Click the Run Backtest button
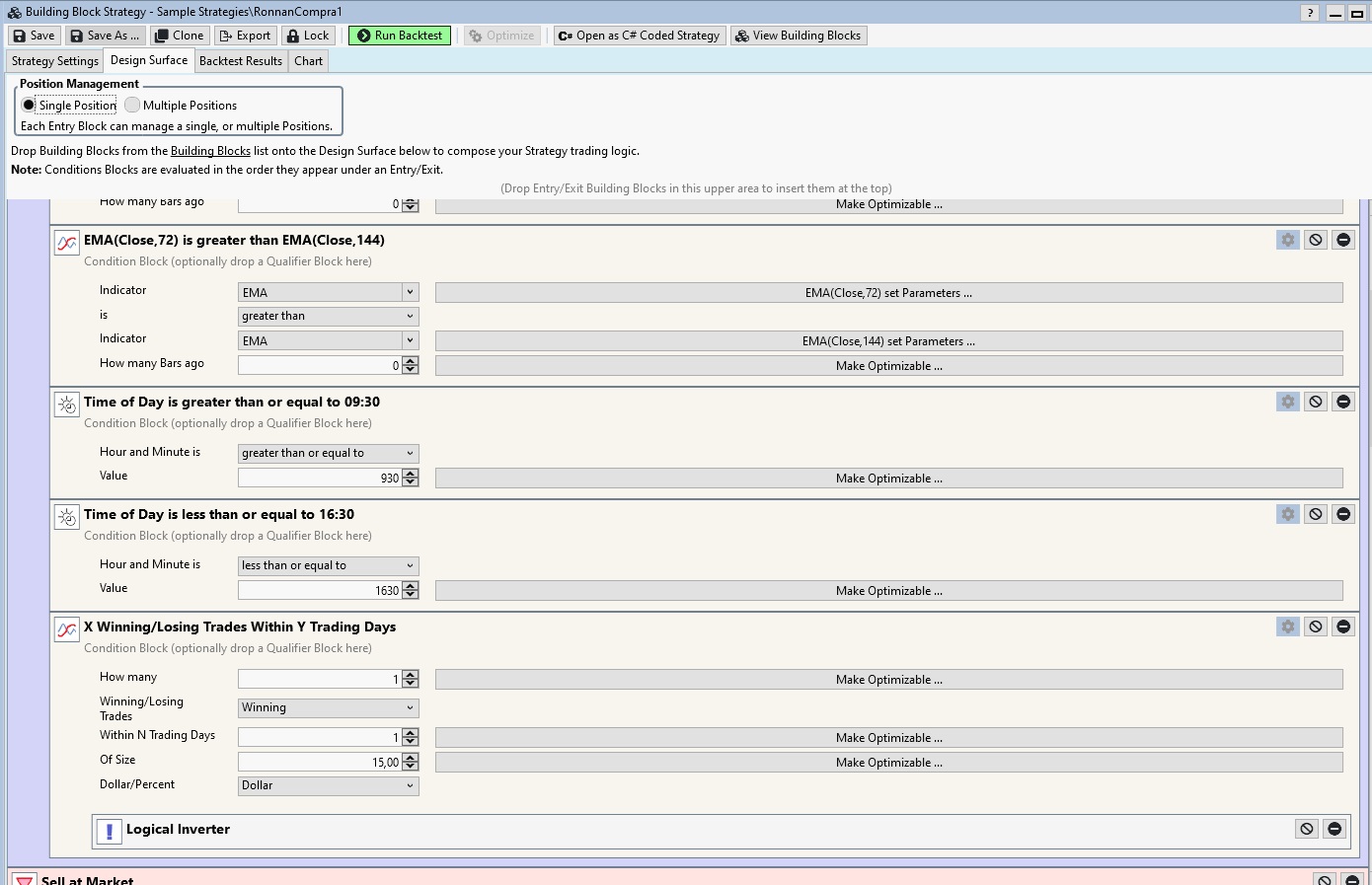 pos(400,36)
